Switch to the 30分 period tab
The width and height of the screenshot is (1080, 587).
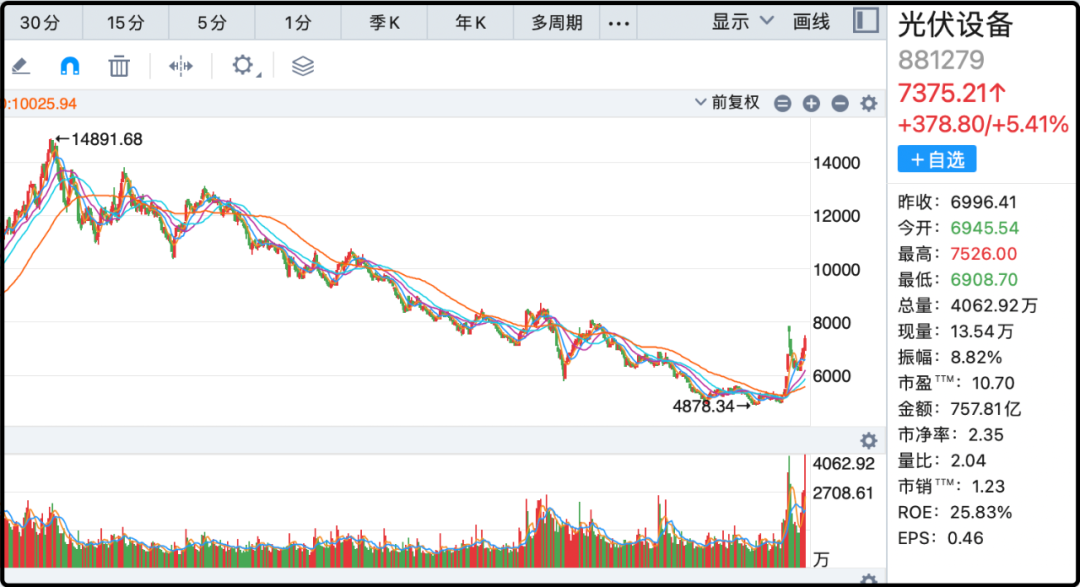40,22
